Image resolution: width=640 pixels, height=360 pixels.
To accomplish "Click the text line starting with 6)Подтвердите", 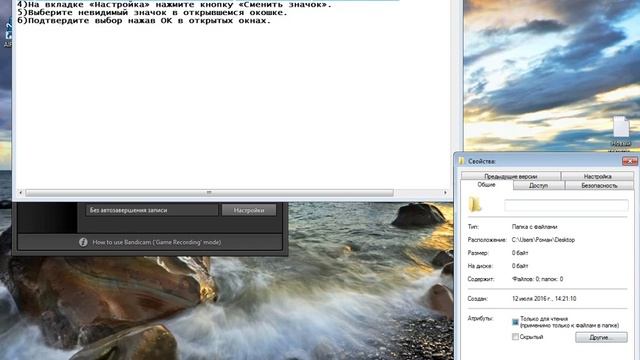I will (144, 20).
